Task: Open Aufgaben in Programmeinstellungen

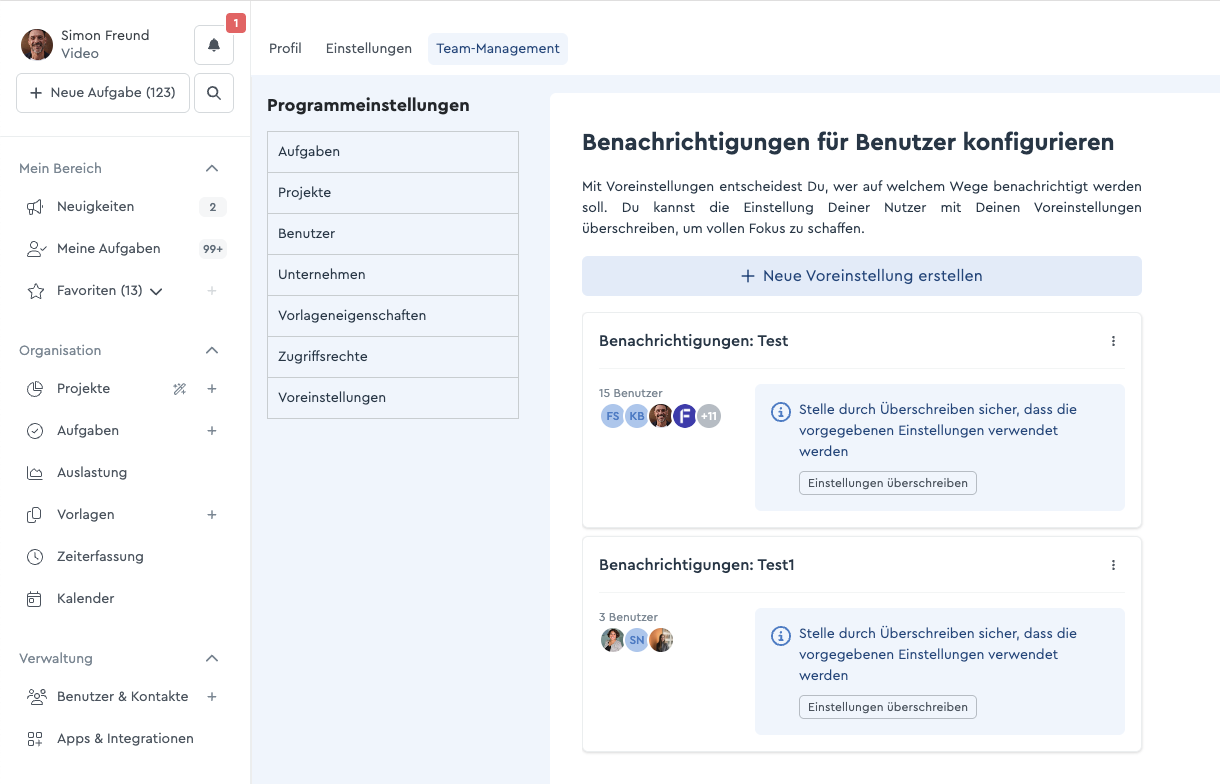Action: [x=393, y=152]
